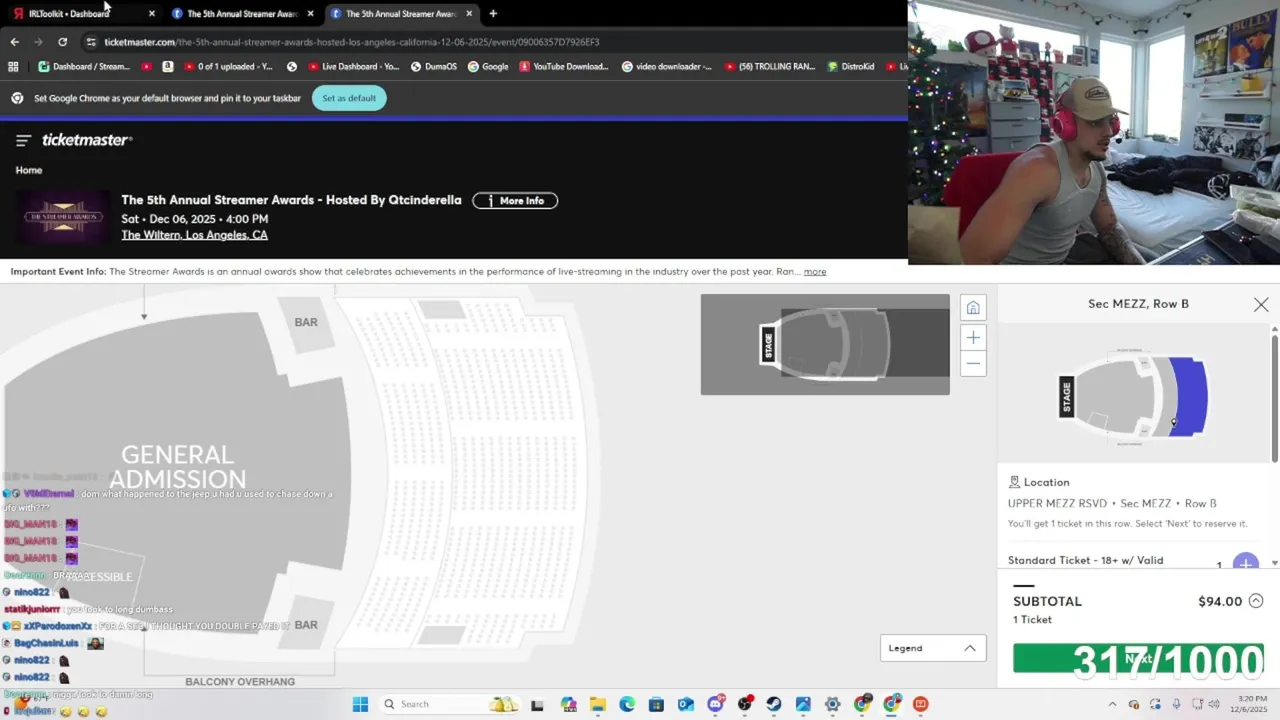
Task: Click the venue overview mini-map
Action: (825, 344)
